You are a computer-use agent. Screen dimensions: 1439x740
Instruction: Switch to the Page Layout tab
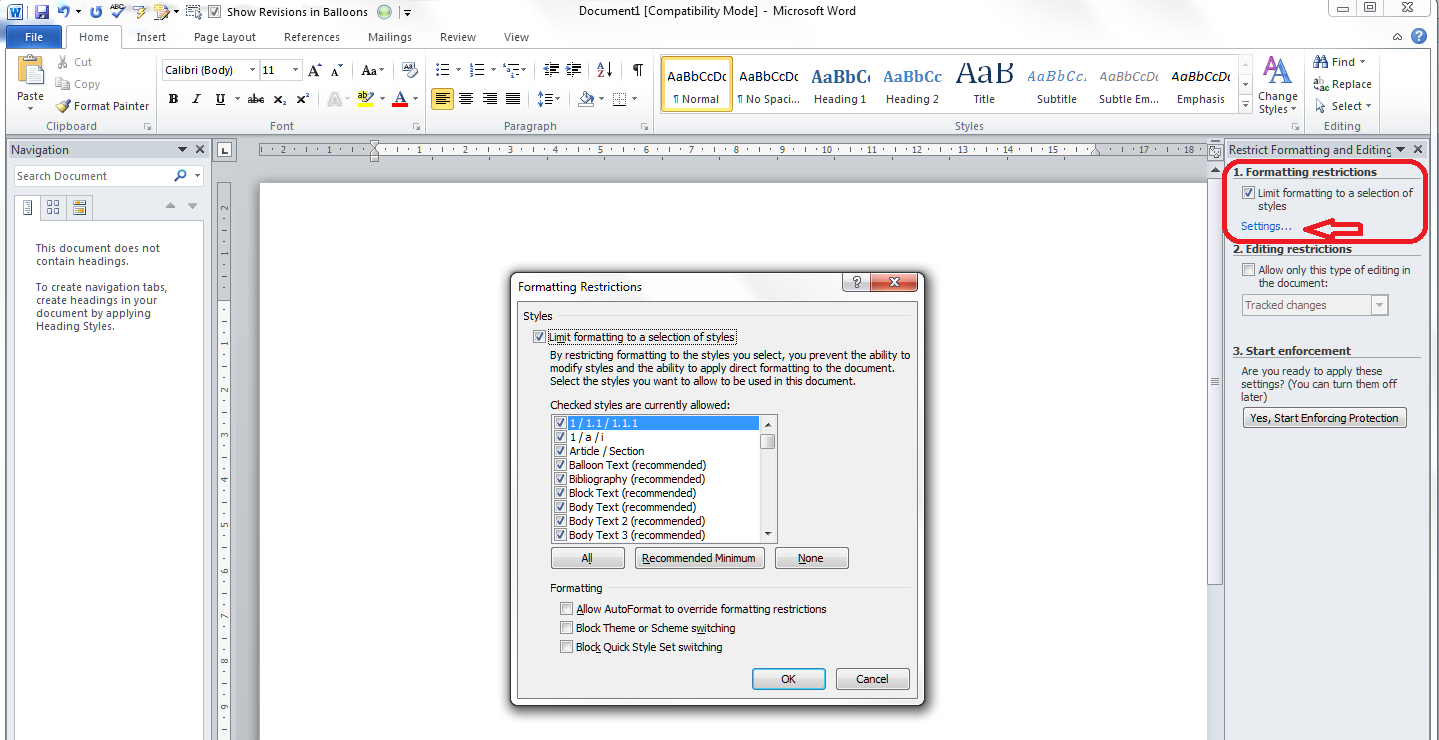click(225, 37)
